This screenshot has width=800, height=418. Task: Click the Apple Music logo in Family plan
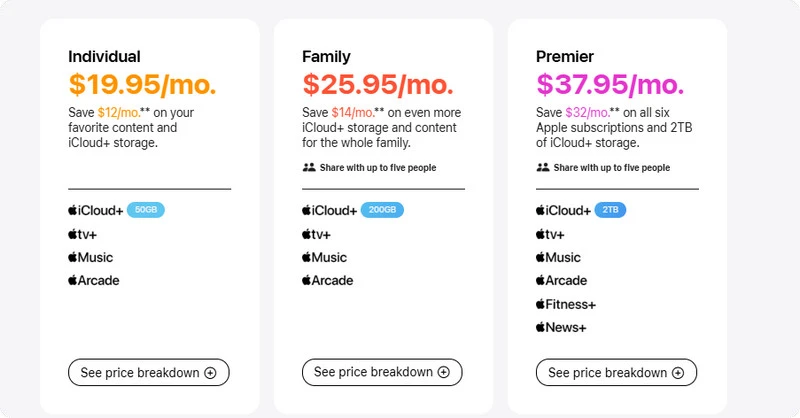[324, 257]
